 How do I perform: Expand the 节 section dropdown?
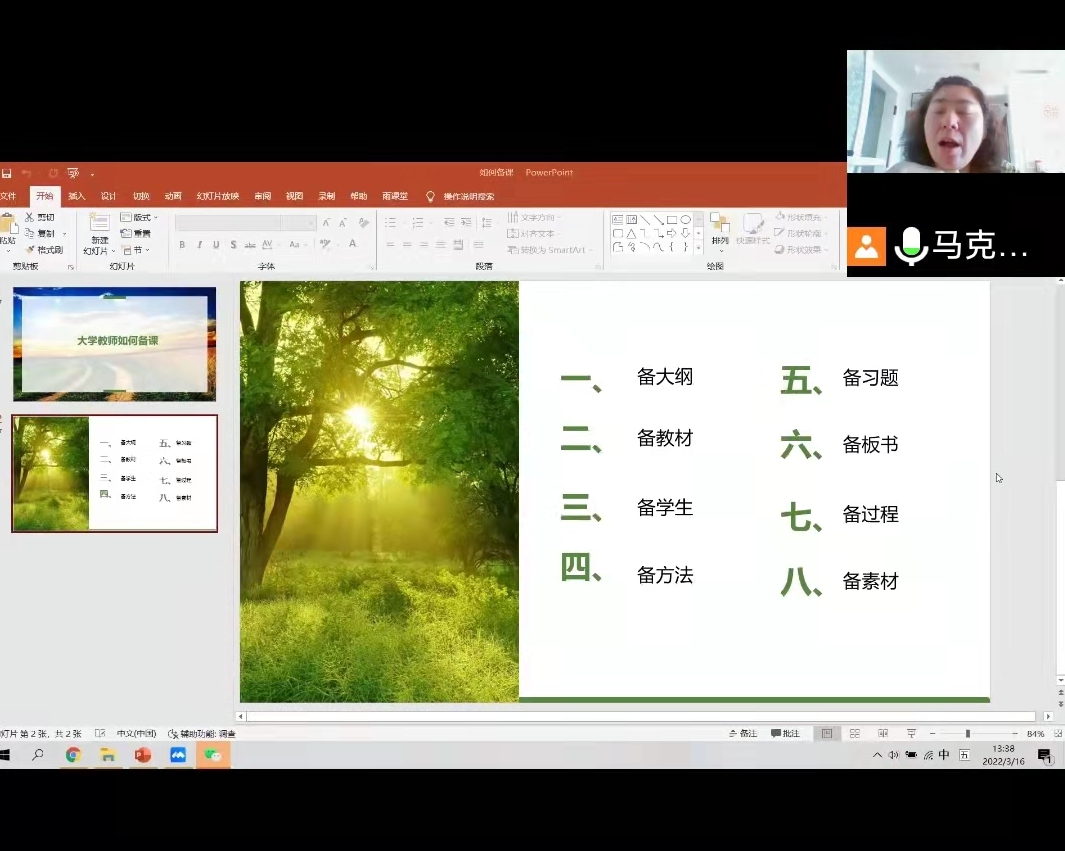click(135, 250)
